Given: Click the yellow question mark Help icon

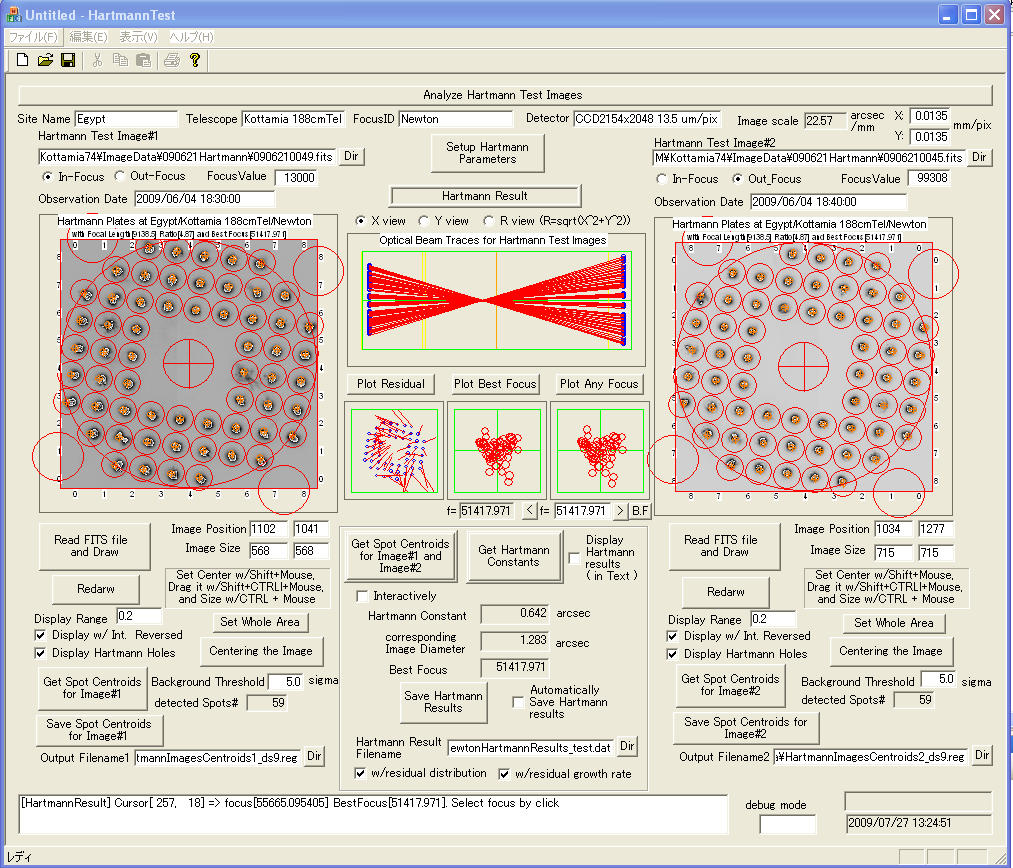Looking at the screenshot, I should 195,60.
